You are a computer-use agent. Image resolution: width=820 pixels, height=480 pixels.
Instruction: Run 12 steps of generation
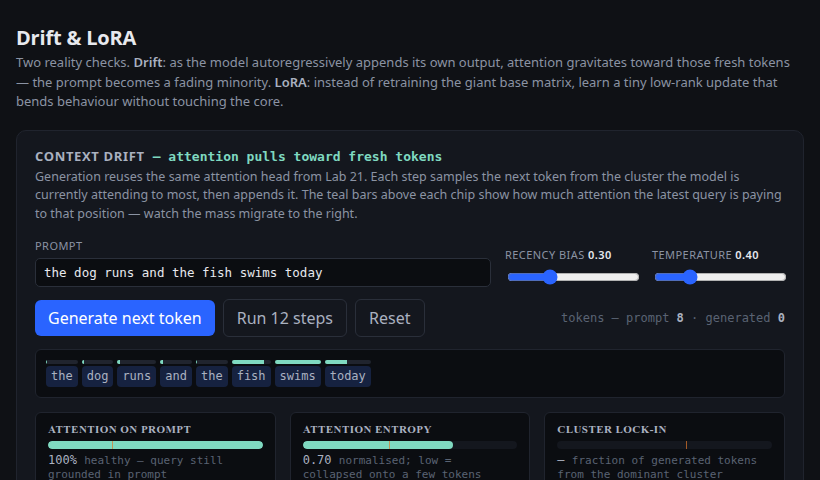[x=284, y=318]
